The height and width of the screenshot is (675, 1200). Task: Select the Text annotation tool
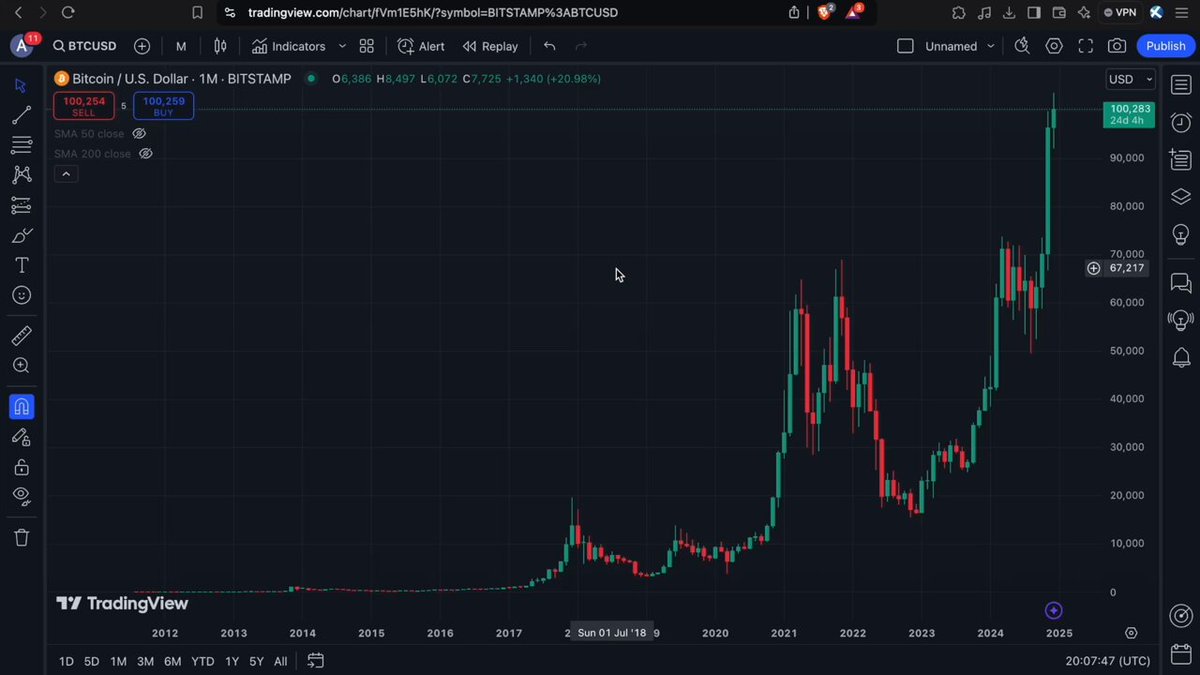tap(21, 265)
